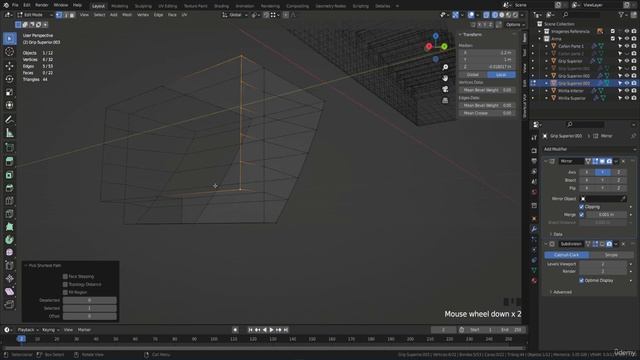
Task: Hide Carton Parte 1 in outliner
Action: (x=627, y=46)
